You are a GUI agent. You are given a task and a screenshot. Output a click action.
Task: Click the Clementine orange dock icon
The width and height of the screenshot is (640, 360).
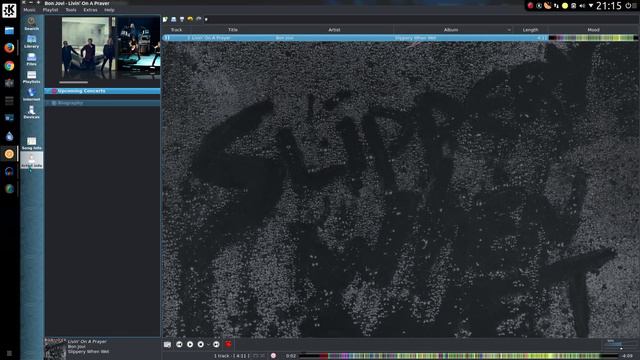(x=9, y=154)
